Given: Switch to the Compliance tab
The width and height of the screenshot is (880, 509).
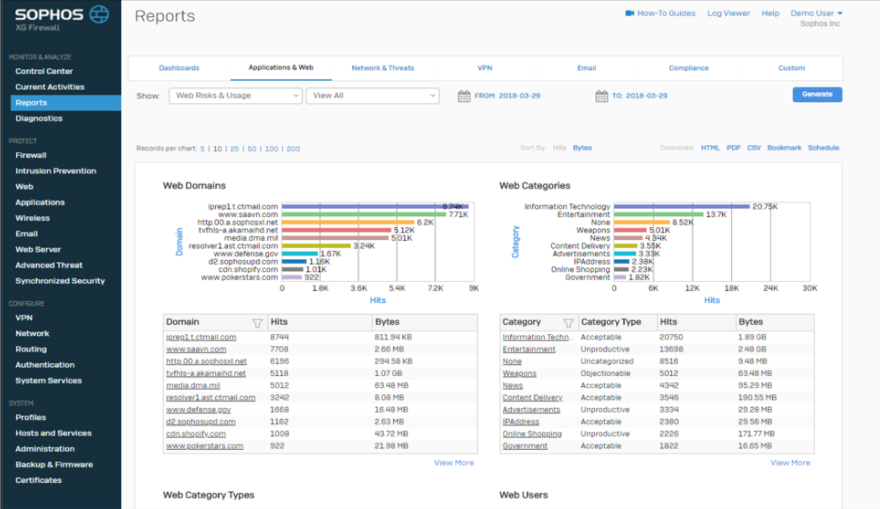Looking at the screenshot, I should (688, 68).
